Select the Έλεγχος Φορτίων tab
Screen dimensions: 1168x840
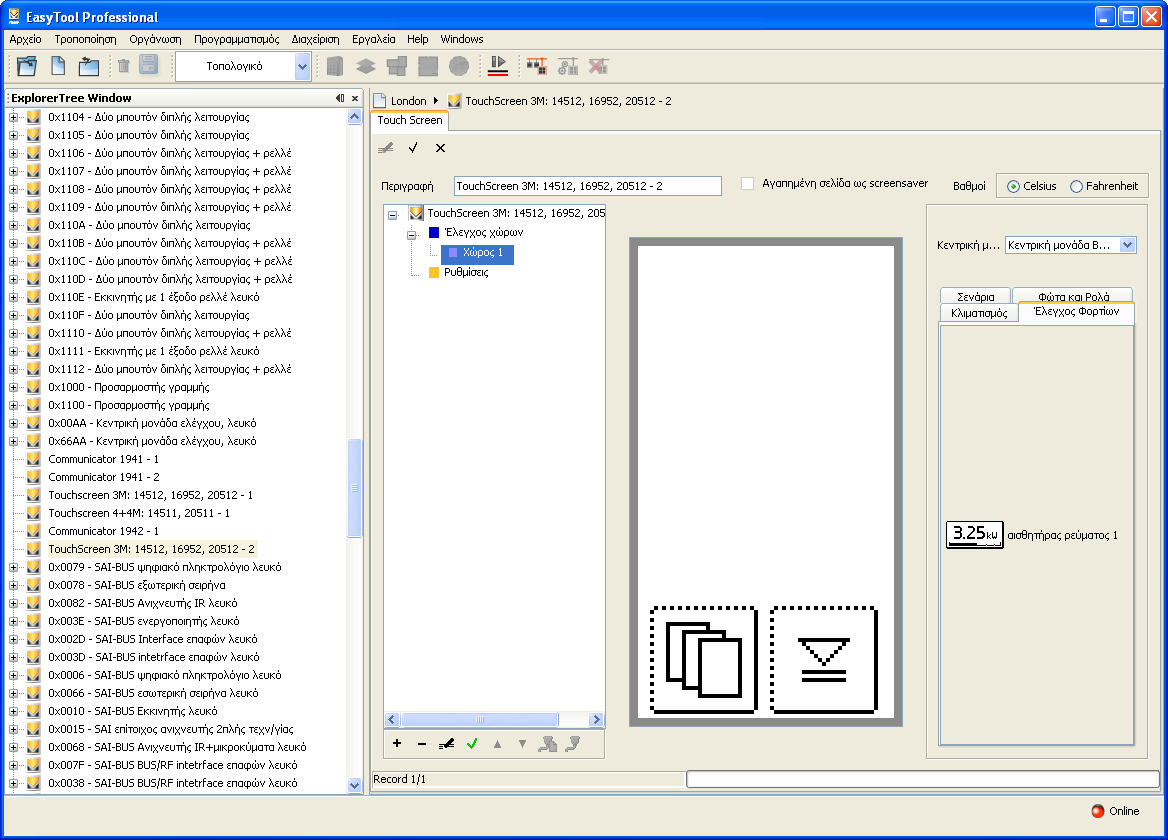[x=1076, y=312]
